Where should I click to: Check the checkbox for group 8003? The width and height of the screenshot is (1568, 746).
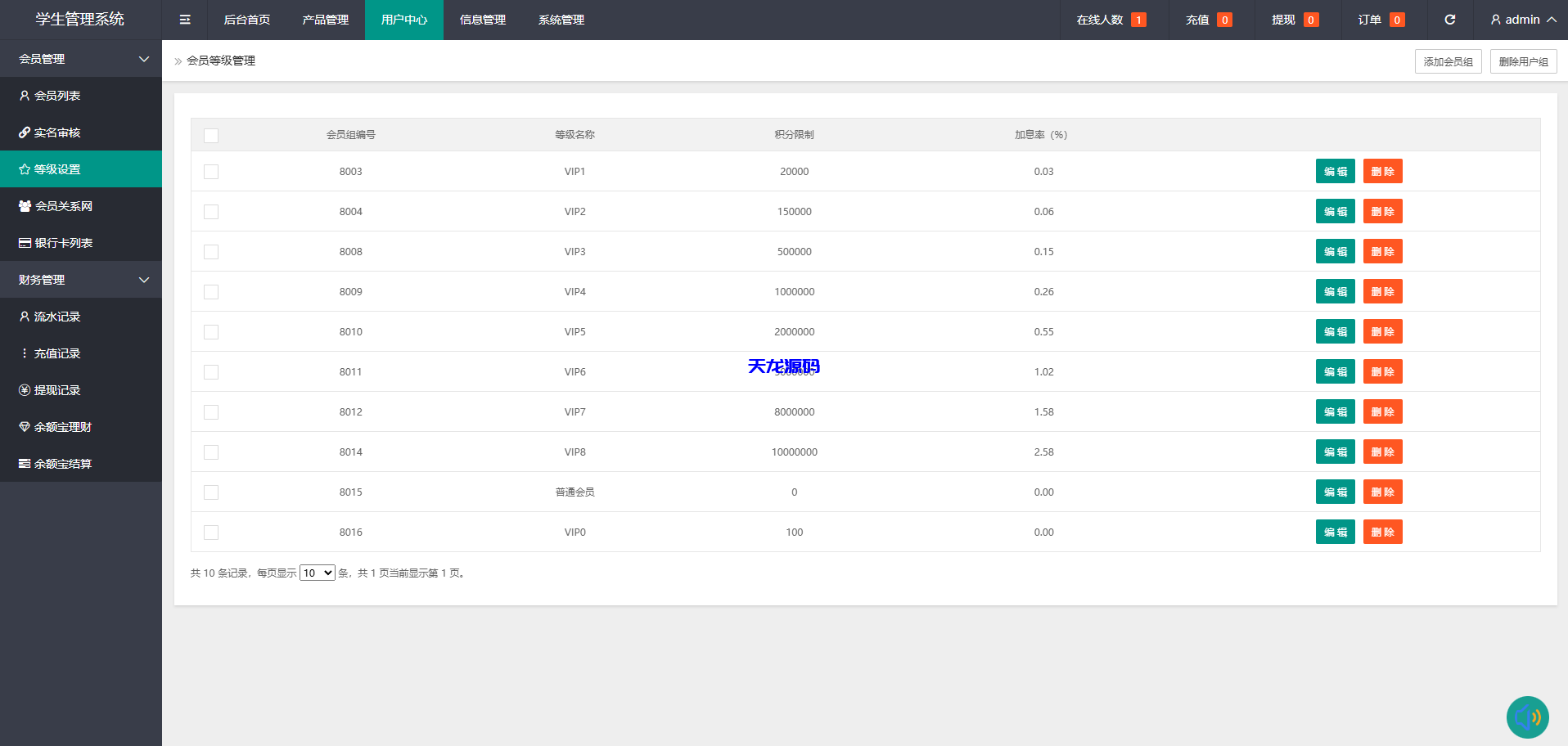click(x=211, y=172)
